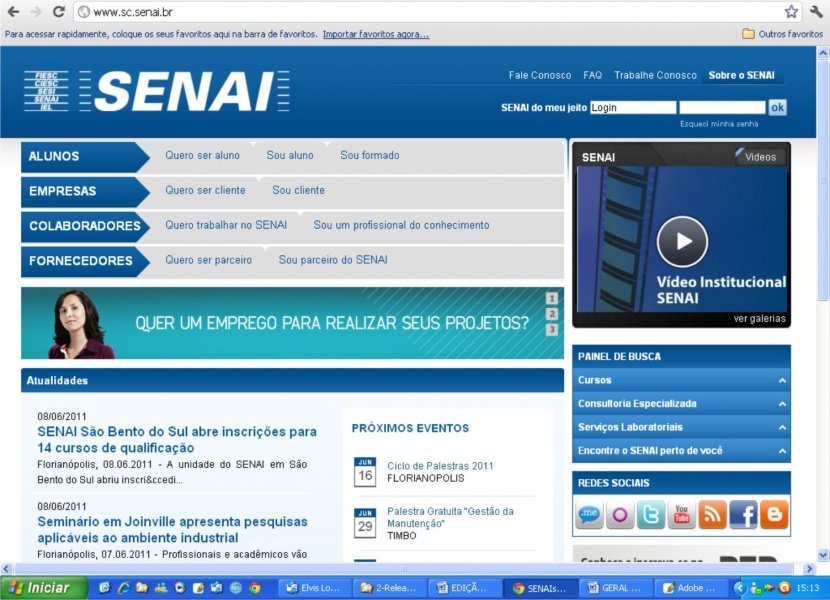830x600 pixels.
Task: Switch to the Adobe taskbar window
Action: pos(691,588)
